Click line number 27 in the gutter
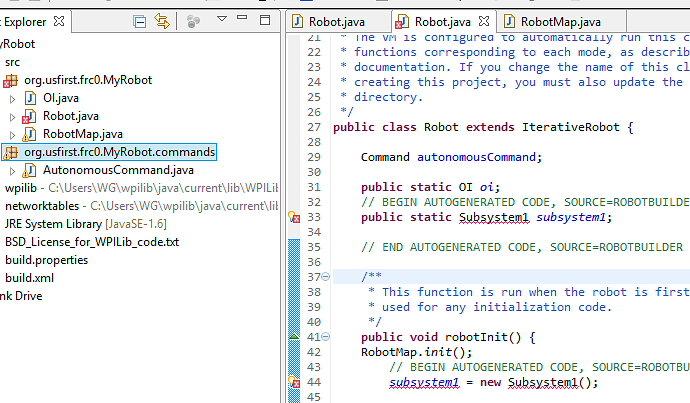Viewport: 690px width, 403px height. coord(314,127)
